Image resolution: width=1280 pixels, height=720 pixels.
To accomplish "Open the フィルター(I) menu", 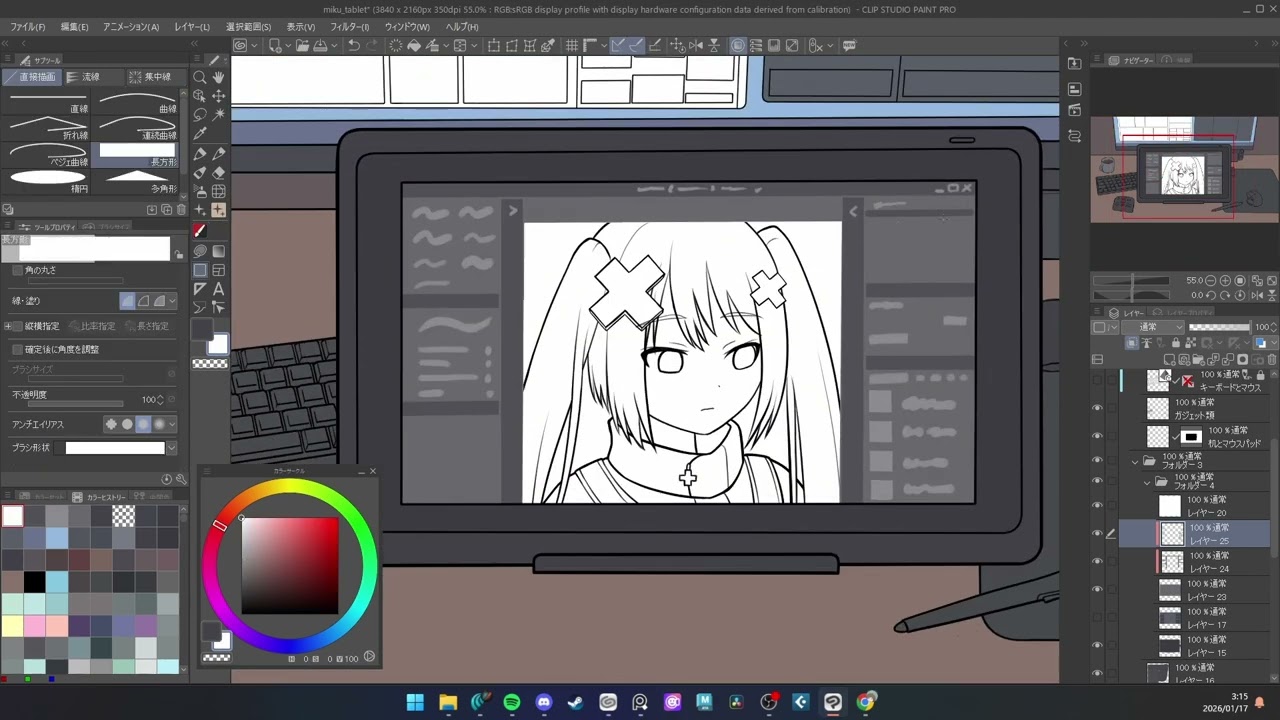I will click(349, 27).
